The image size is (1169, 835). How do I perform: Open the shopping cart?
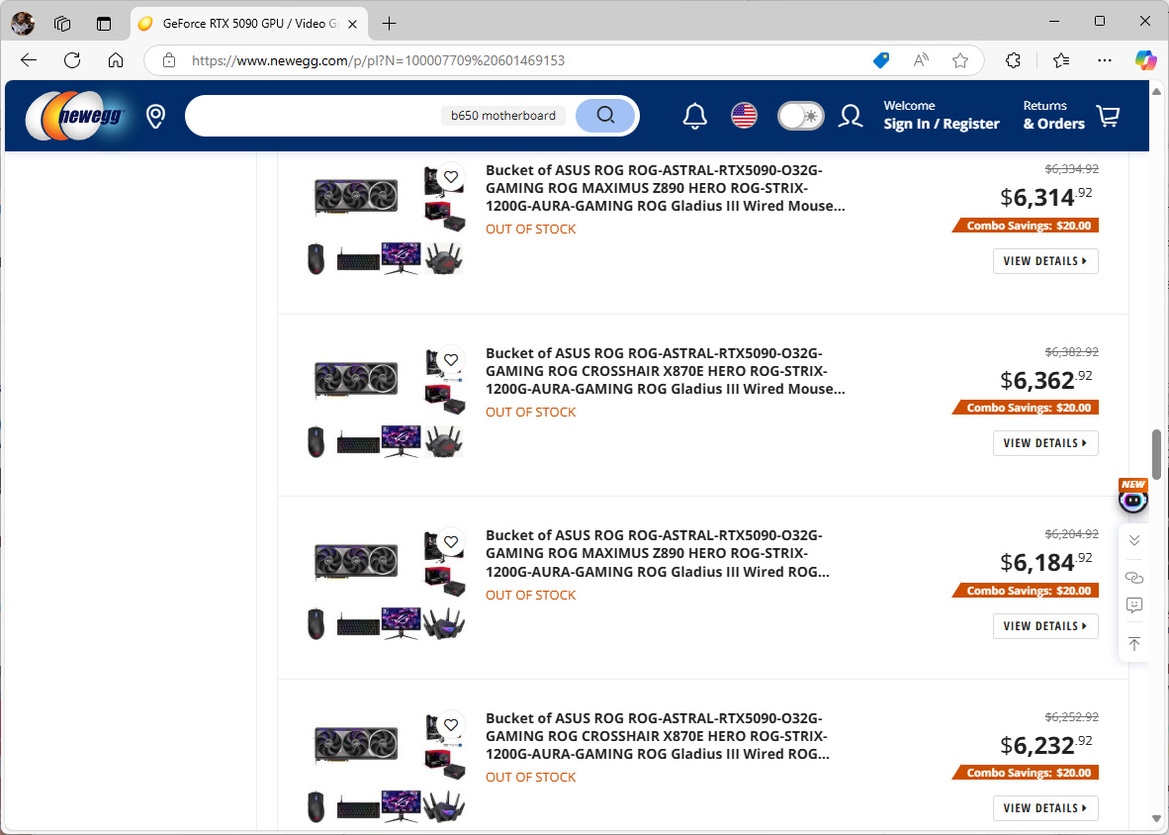pos(1108,115)
